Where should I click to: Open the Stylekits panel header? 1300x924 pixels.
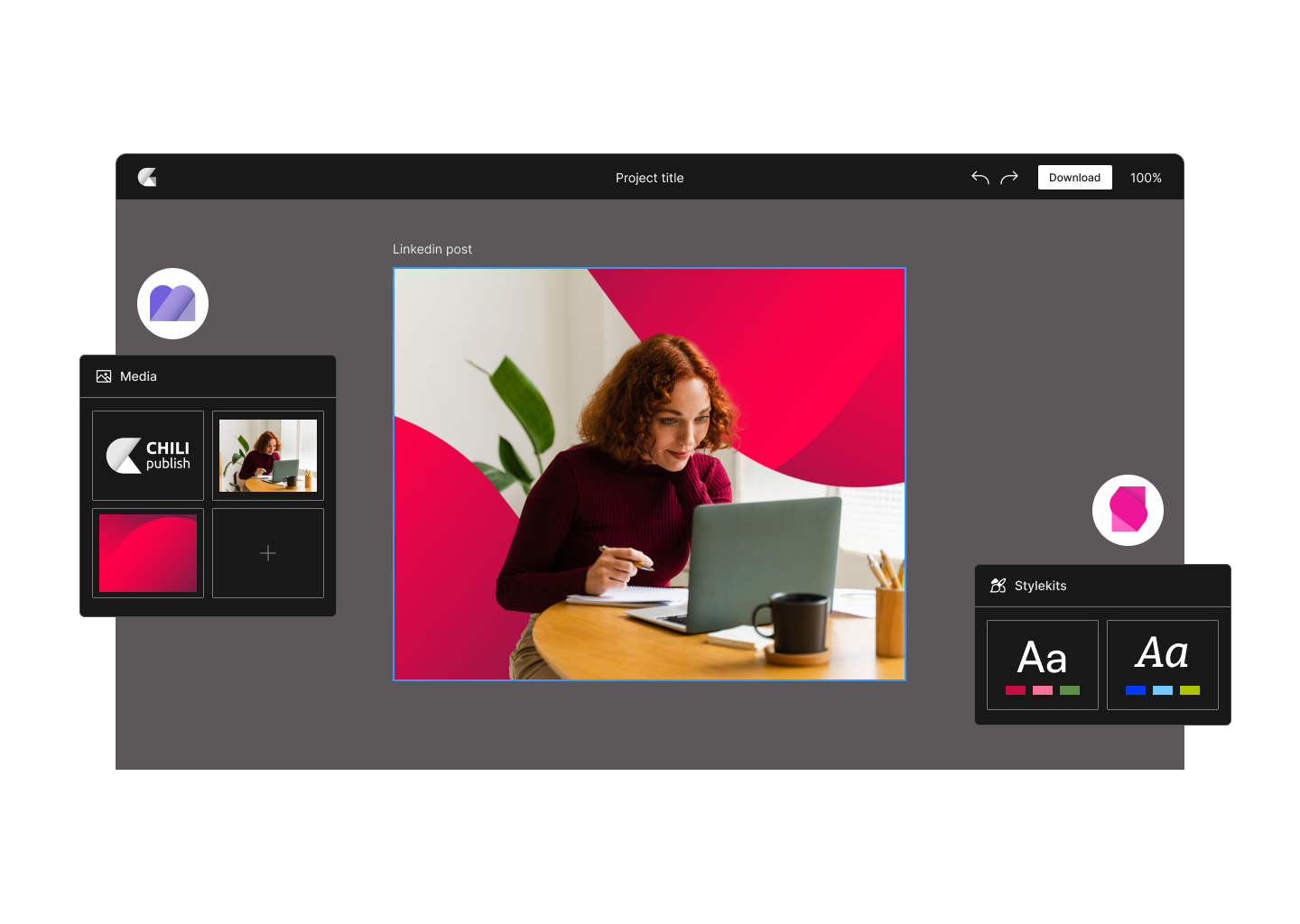(x=1102, y=586)
